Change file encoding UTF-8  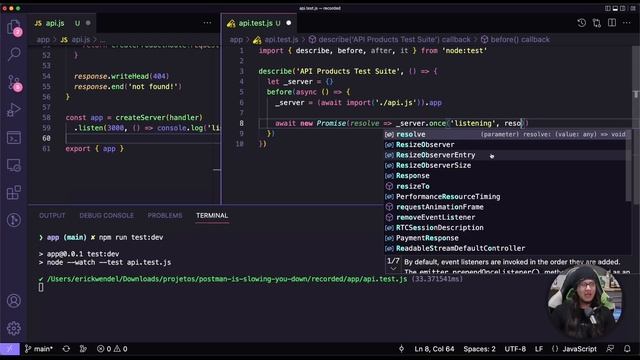pyautogui.click(x=515, y=349)
